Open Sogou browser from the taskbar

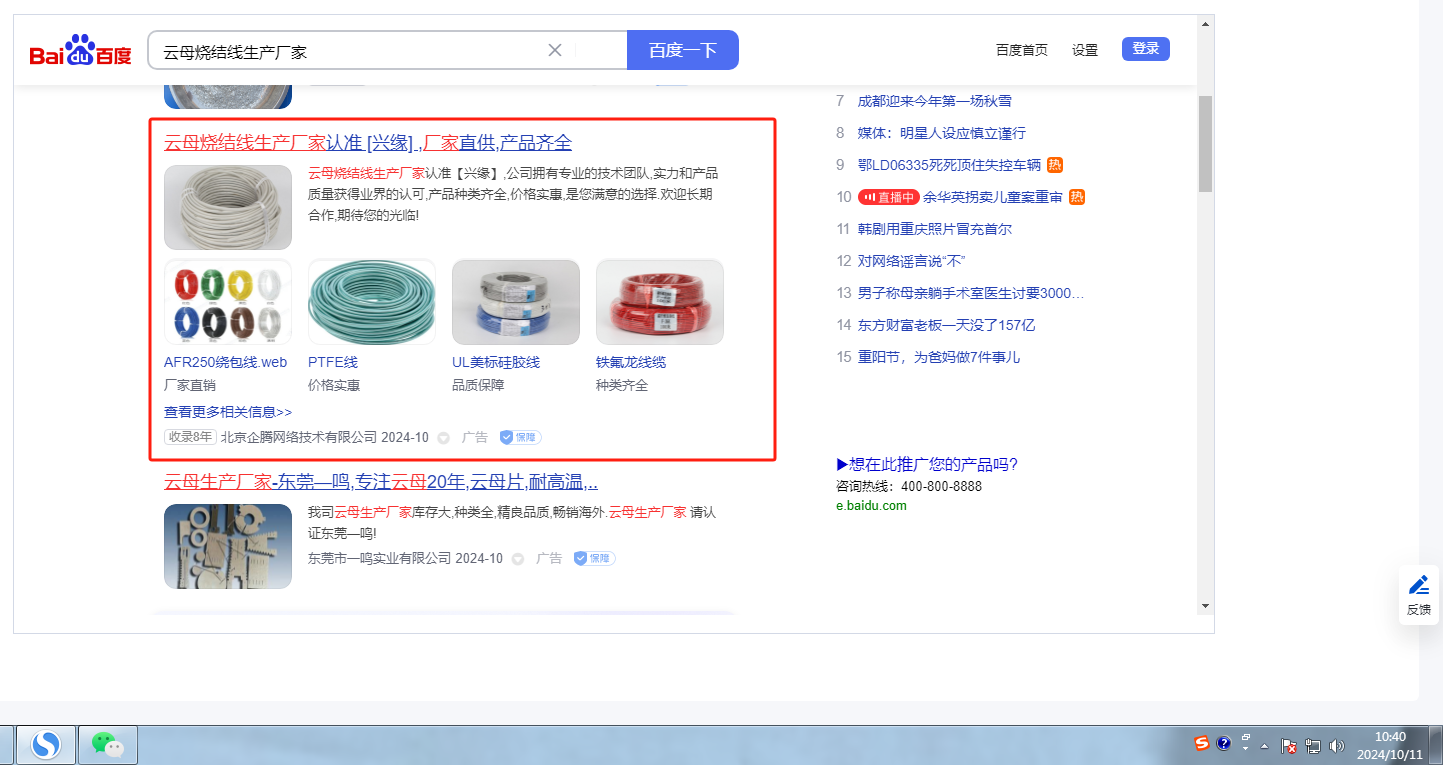pos(46,745)
